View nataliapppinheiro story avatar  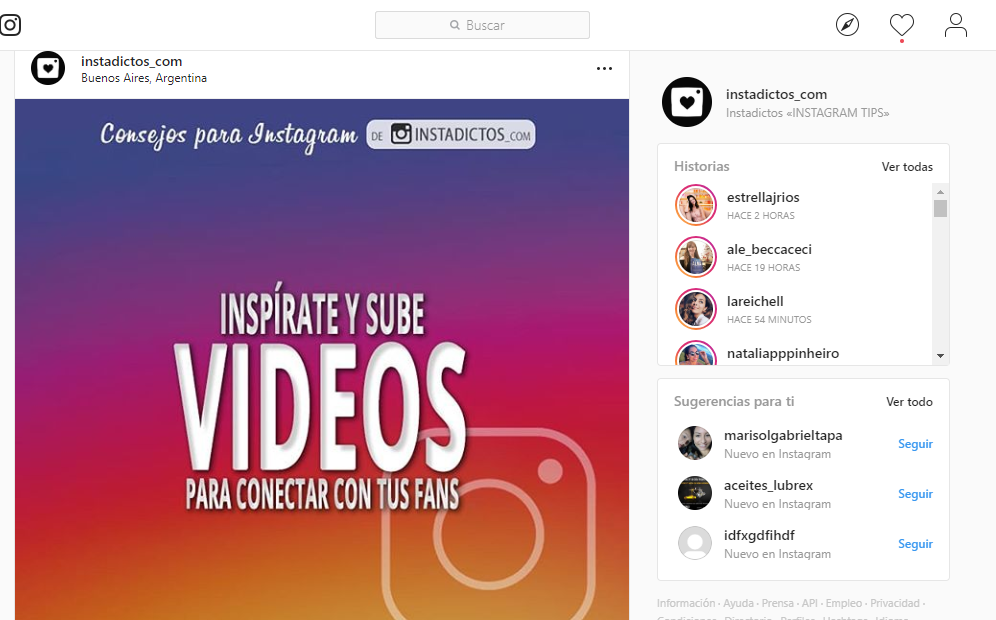696,353
